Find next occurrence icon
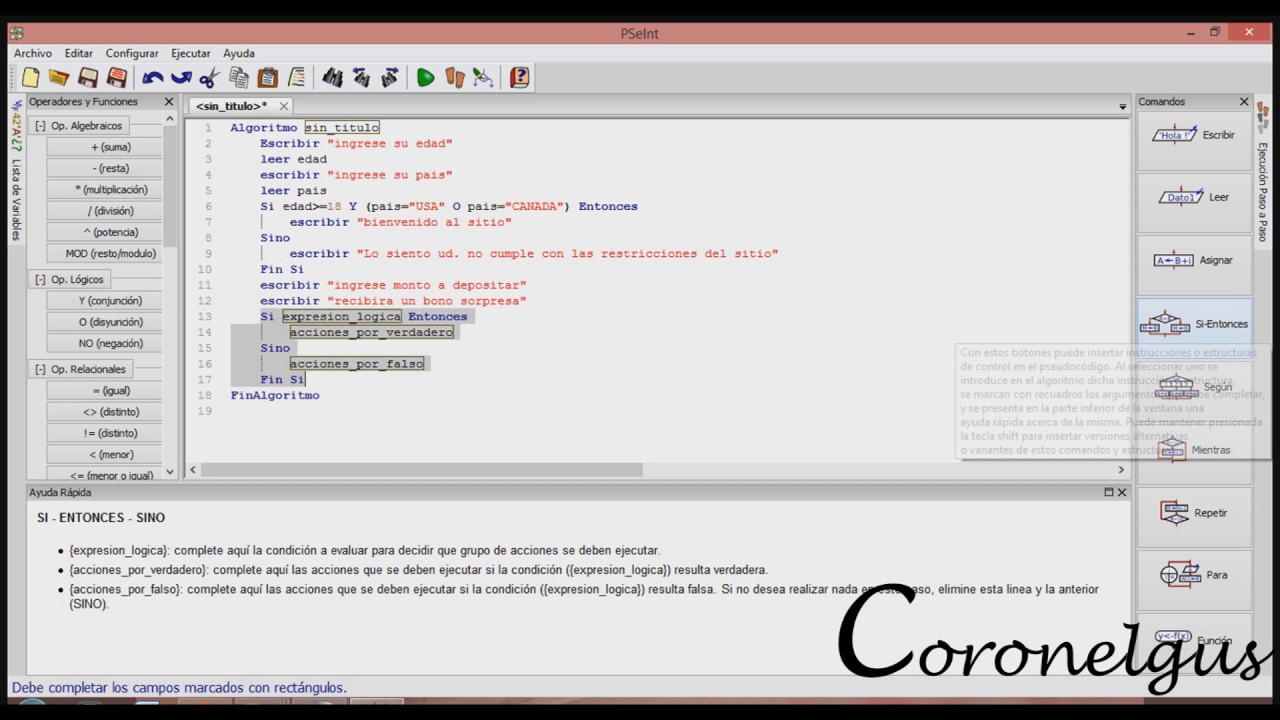 [x=390, y=77]
